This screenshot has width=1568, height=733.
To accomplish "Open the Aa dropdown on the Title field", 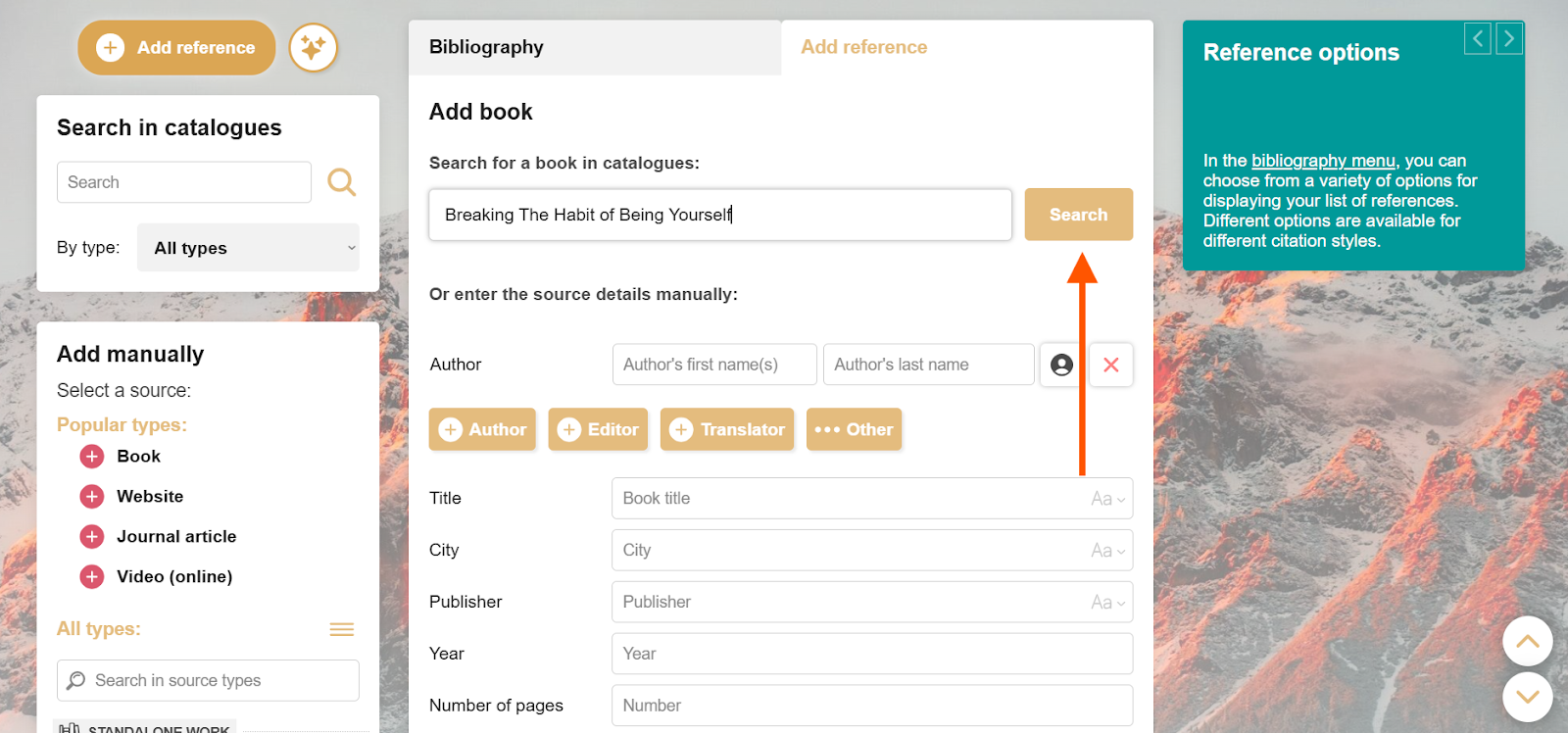I will click(x=1105, y=498).
